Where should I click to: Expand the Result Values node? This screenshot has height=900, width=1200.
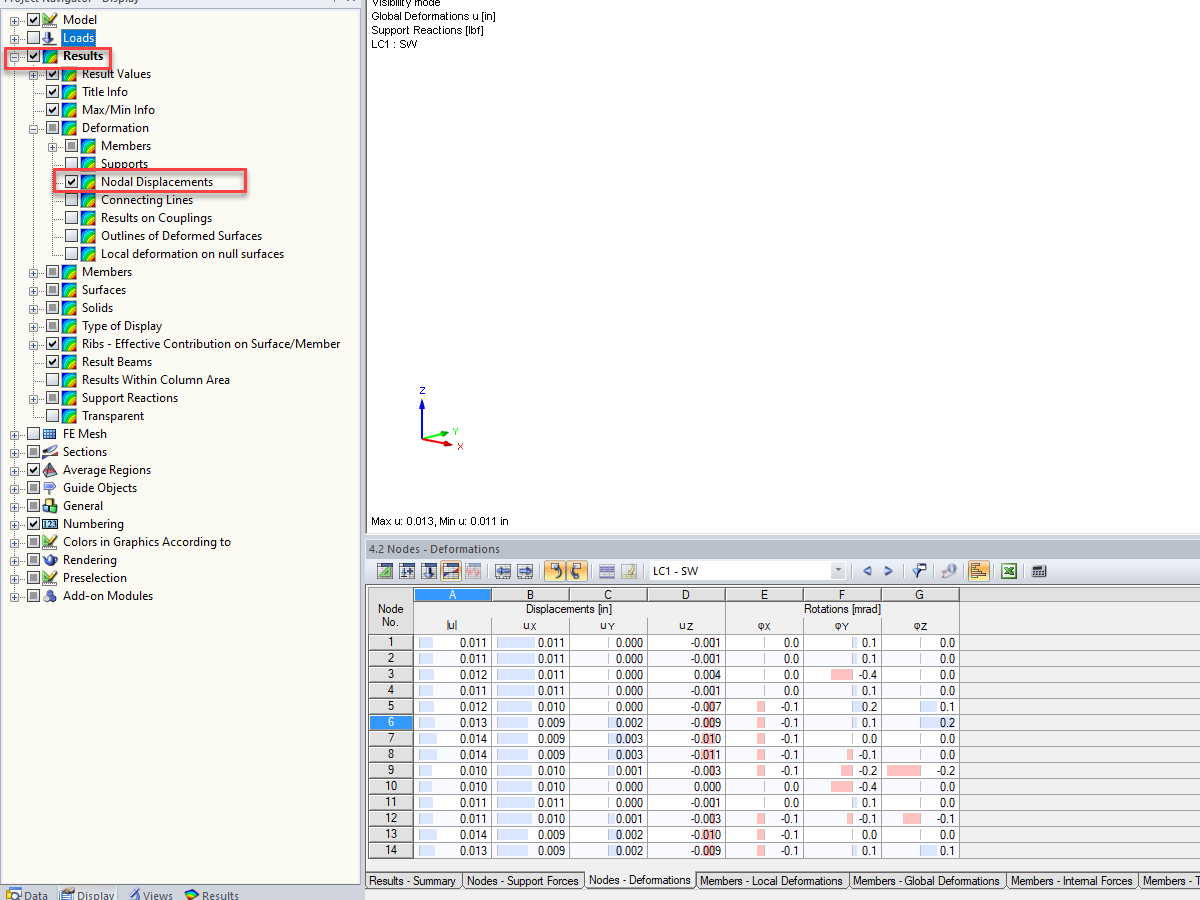[34, 74]
